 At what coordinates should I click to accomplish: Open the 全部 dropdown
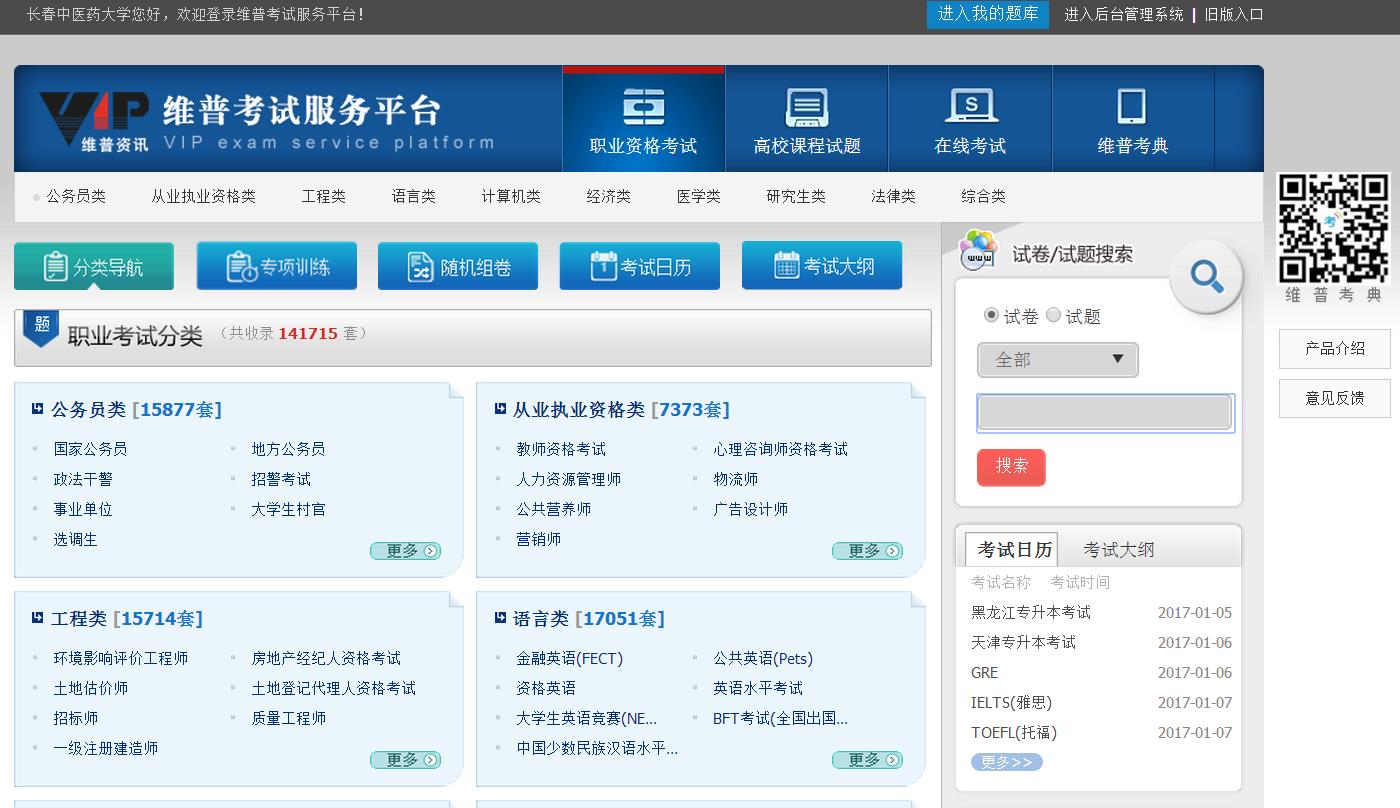(x=1058, y=360)
